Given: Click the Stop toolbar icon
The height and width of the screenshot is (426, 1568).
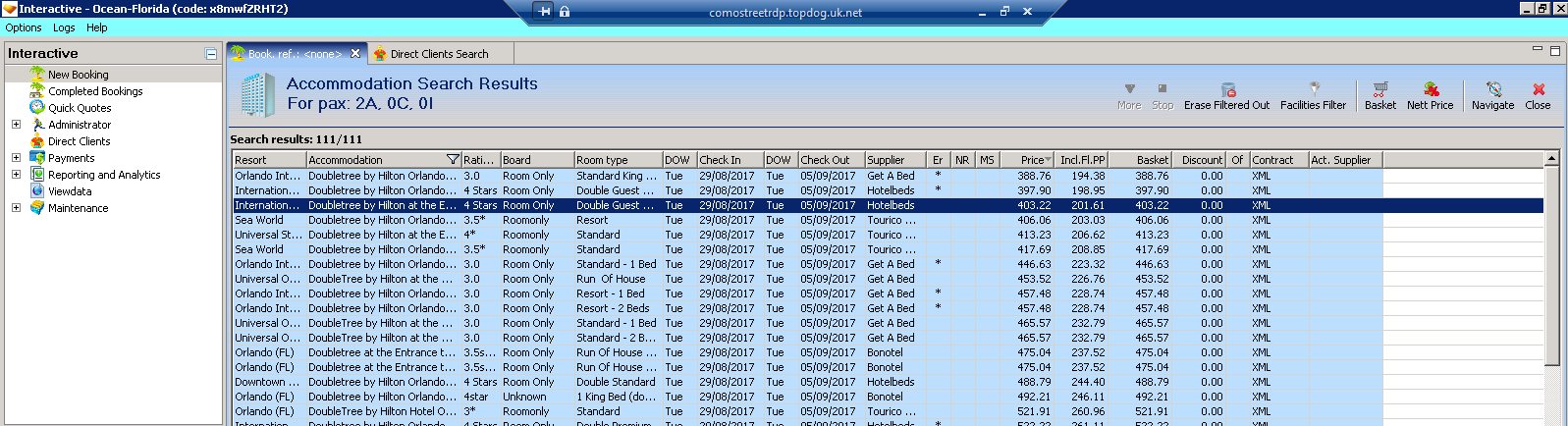Looking at the screenshot, I should click(1162, 88).
